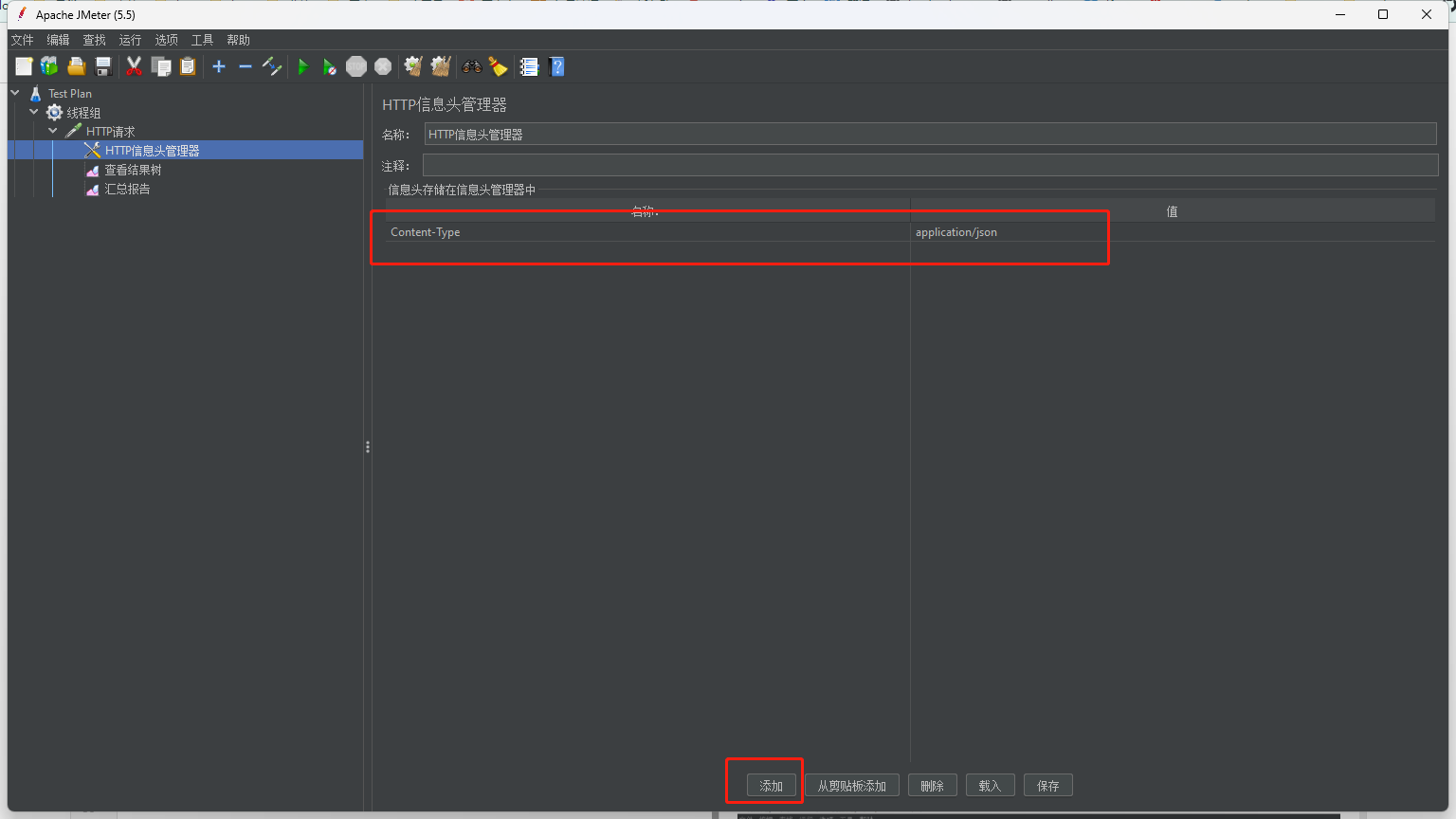This screenshot has width=1456, height=819.
Task: Open the Help question mark icon
Action: click(557, 66)
